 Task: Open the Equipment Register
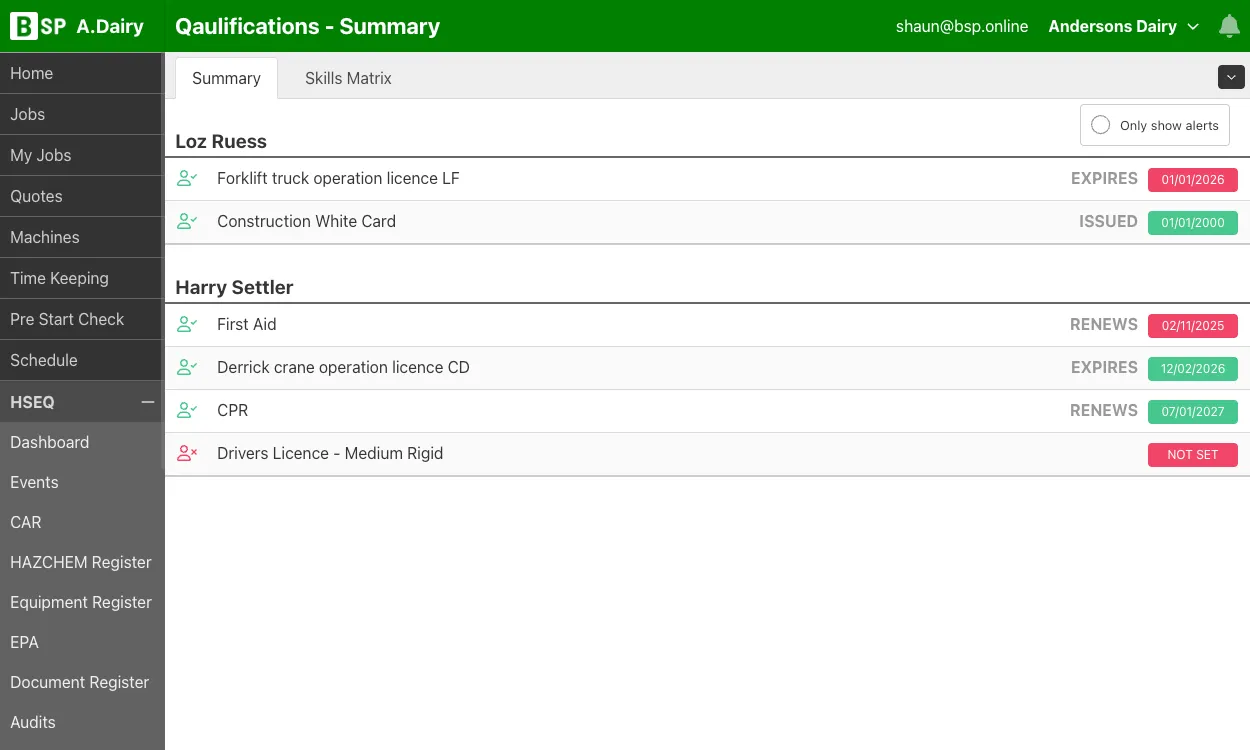pyautogui.click(x=82, y=602)
